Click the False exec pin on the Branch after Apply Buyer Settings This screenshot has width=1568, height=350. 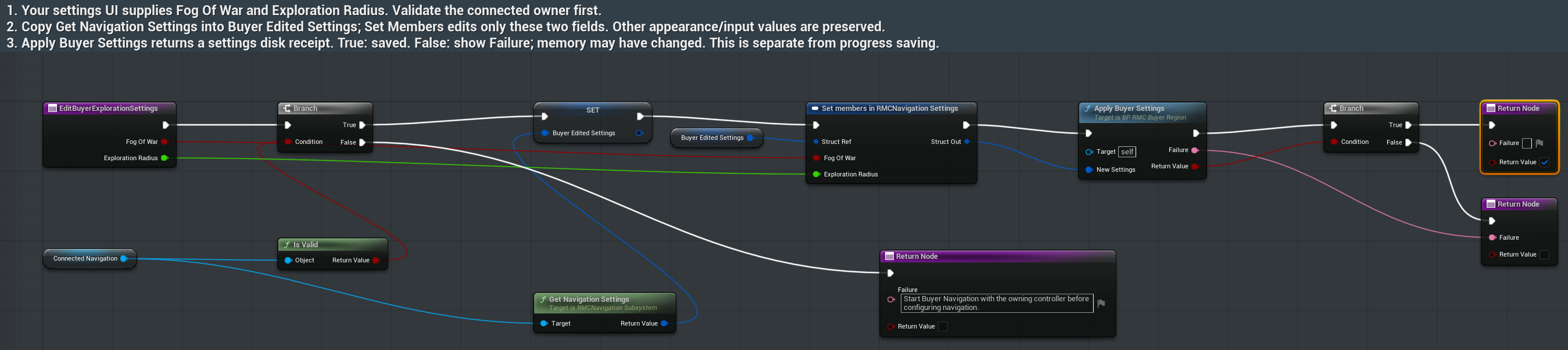(1408, 142)
